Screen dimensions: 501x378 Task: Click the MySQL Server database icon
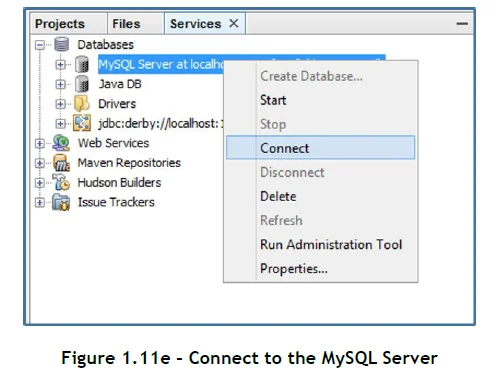click(82, 64)
